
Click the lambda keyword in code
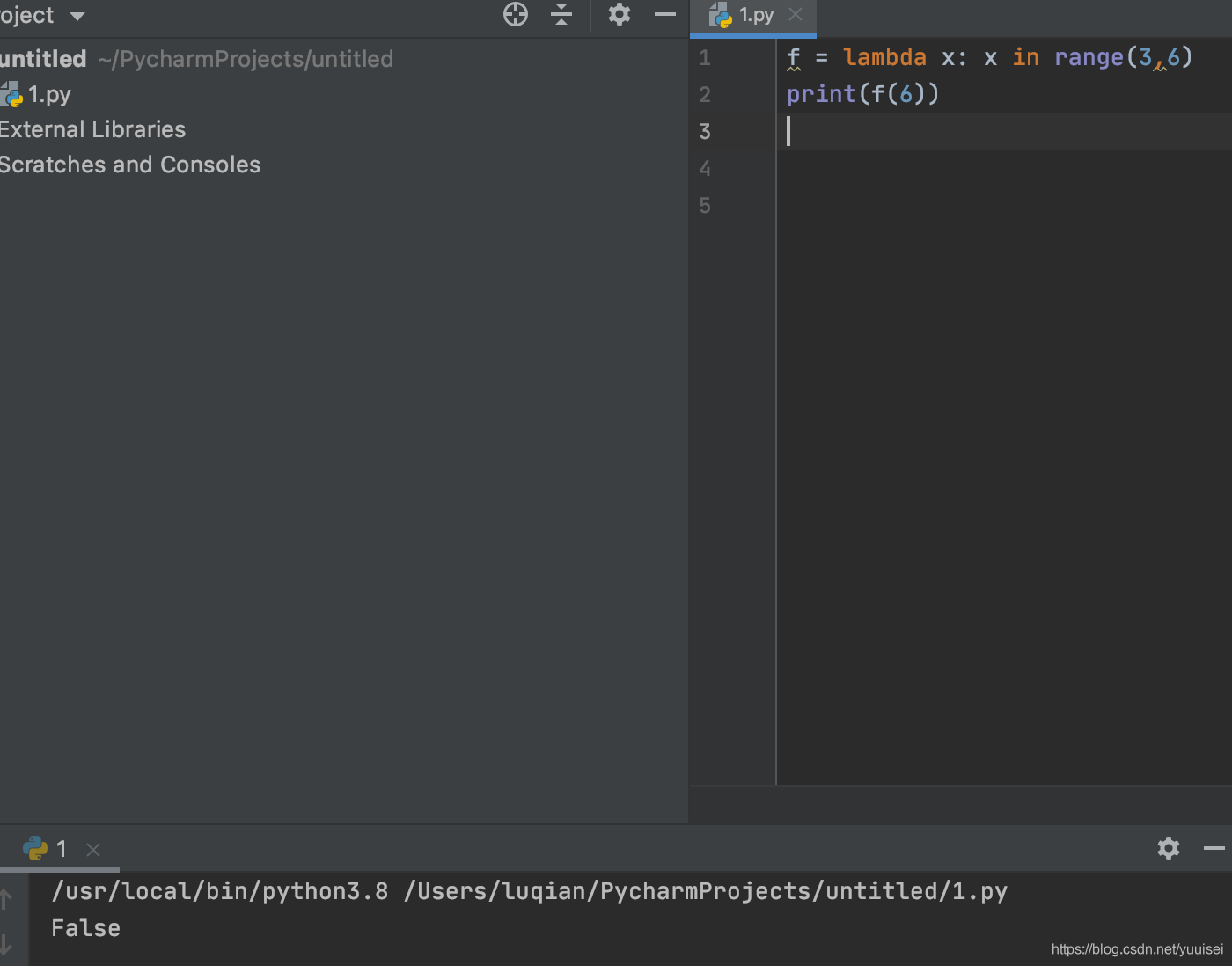[x=884, y=57]
